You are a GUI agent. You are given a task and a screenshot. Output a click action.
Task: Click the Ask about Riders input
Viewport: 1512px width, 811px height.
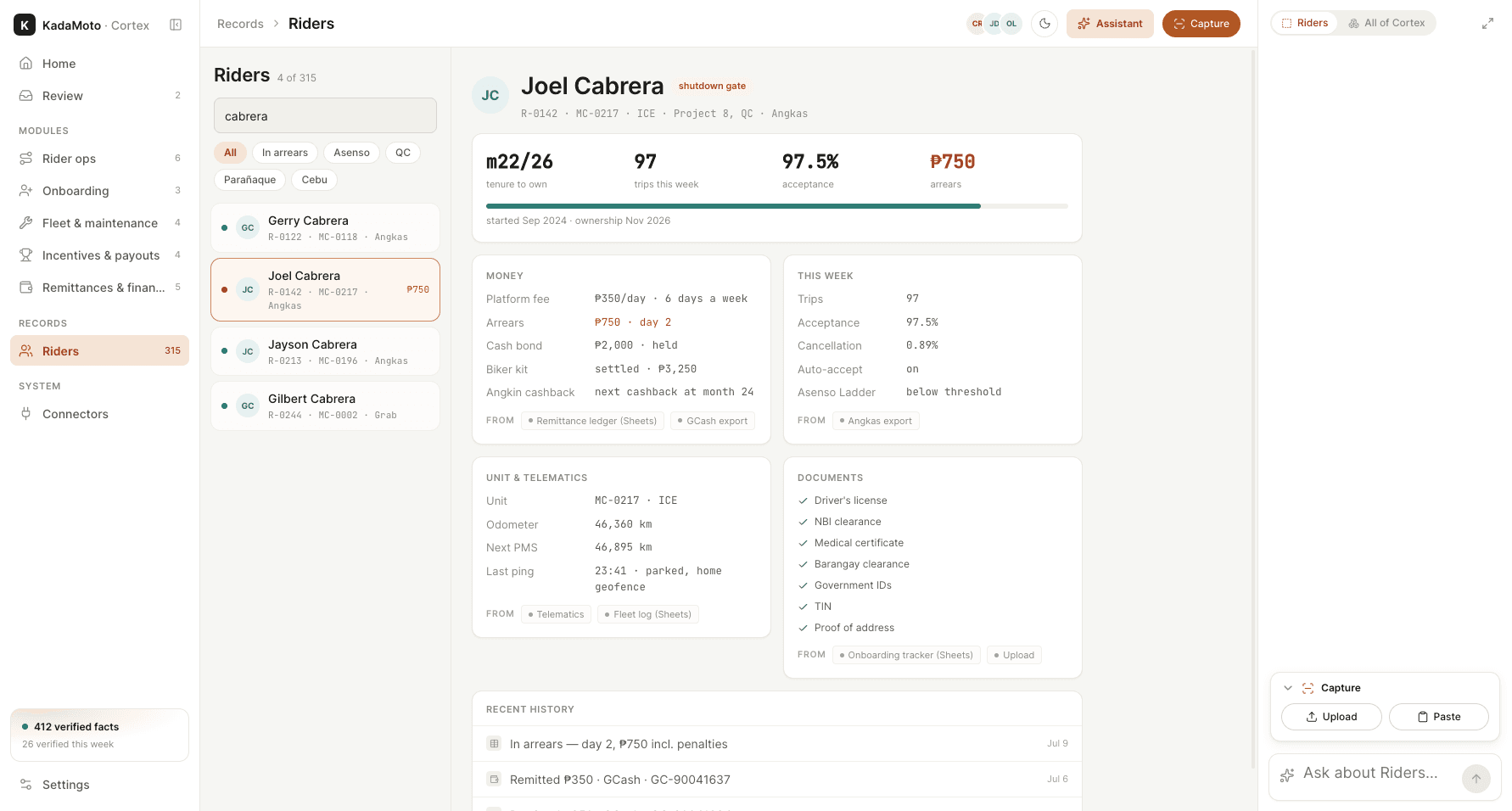click(1370, 774)
